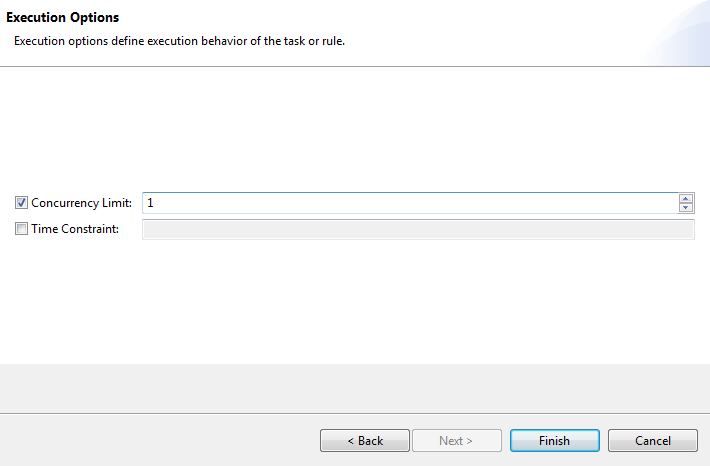710x466 pixels.
Task: Click the empty gray strip above the buttons
Action: coord(355,388)
